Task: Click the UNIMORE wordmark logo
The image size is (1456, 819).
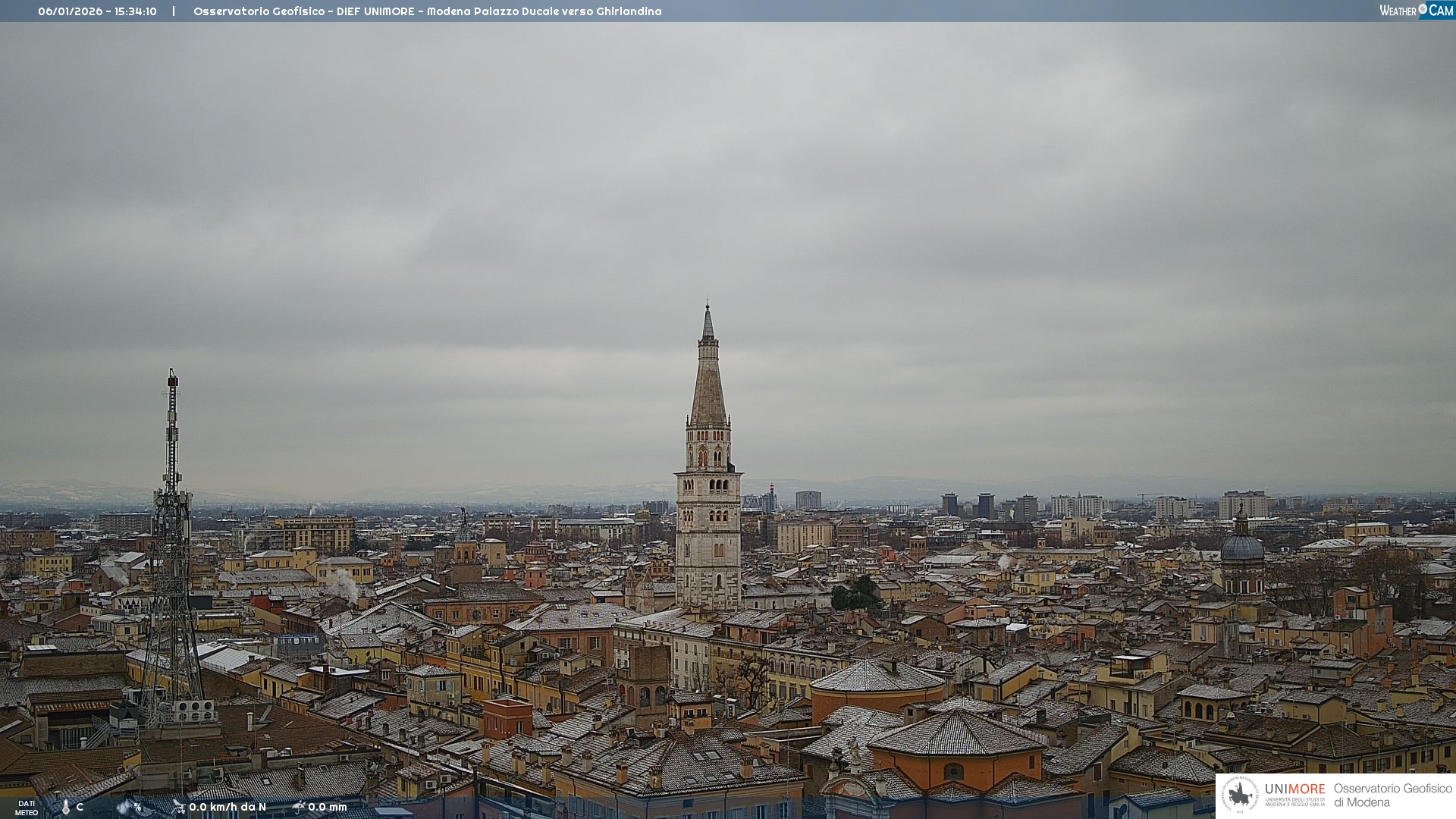Action: (1294, 789)
